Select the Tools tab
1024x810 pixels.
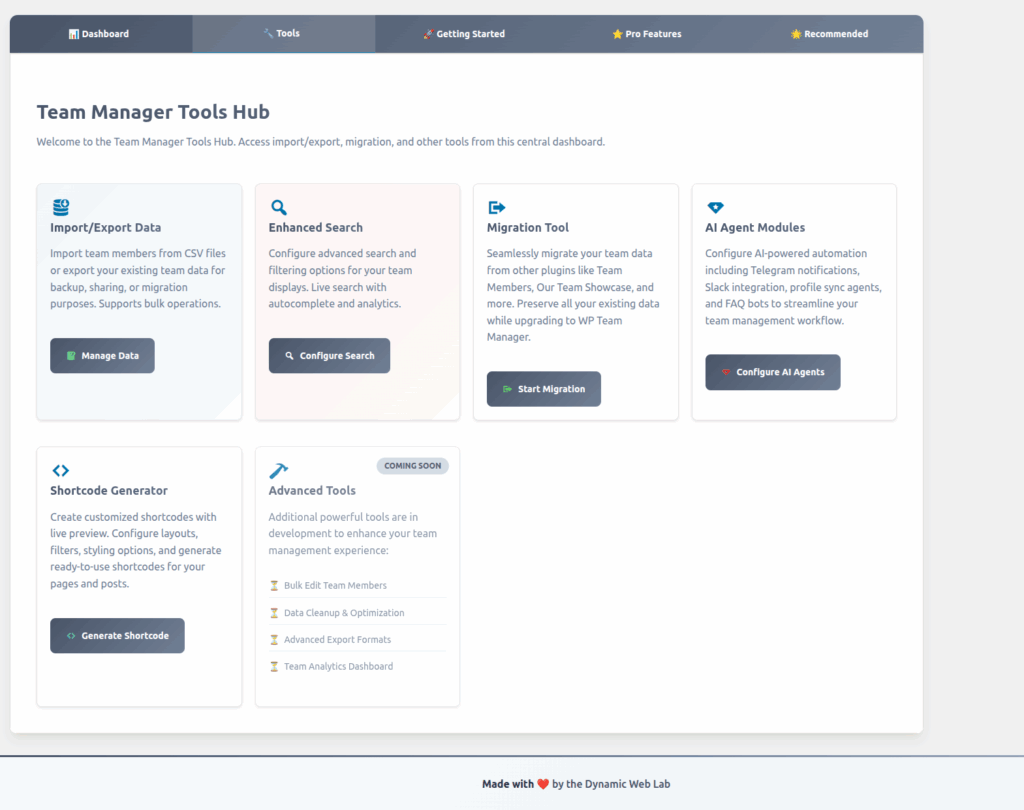[x=282, y=34]
